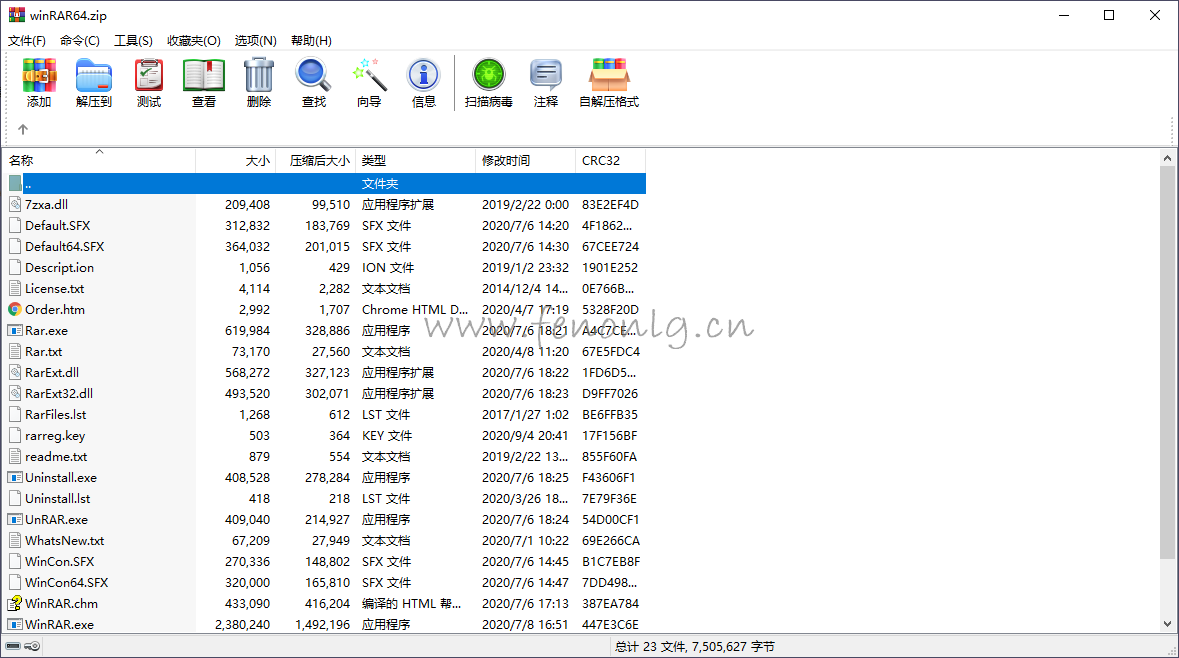Click the scrollbar down arrow
1179x658 pixels.
click(x=1167, y=623)
